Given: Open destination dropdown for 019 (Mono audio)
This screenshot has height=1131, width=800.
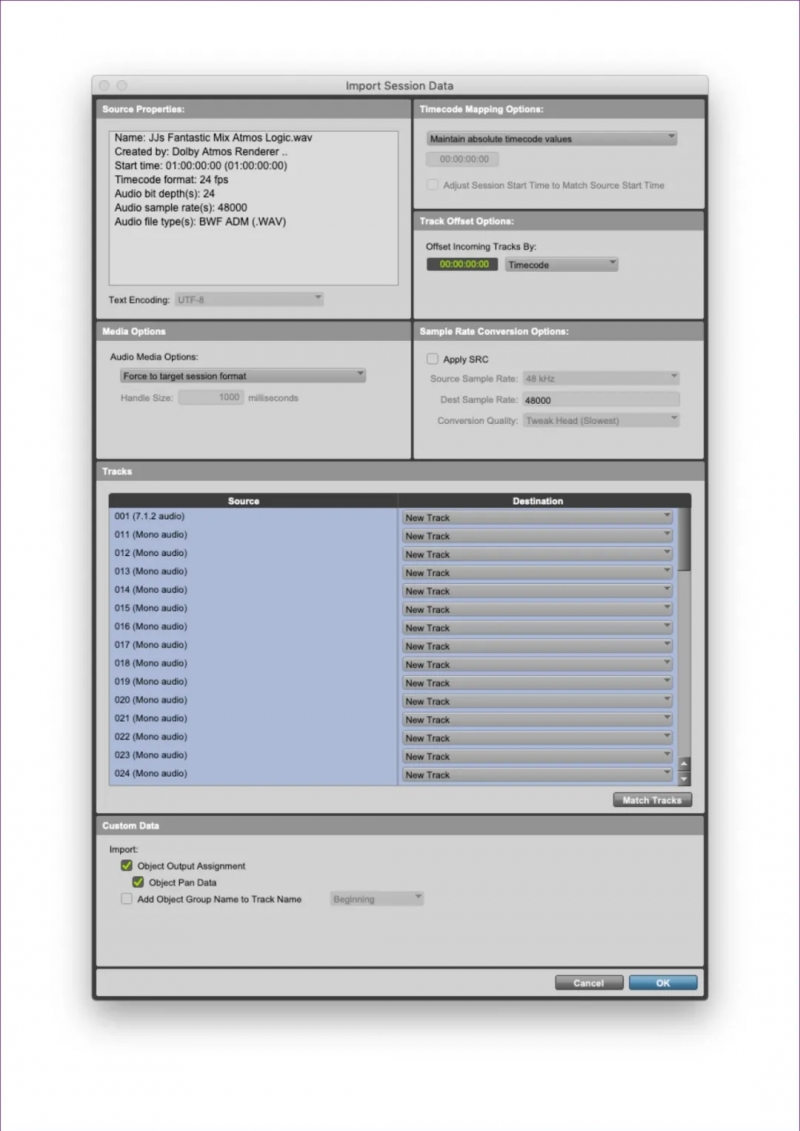Looking at the screenshot, I should point(537,683).
